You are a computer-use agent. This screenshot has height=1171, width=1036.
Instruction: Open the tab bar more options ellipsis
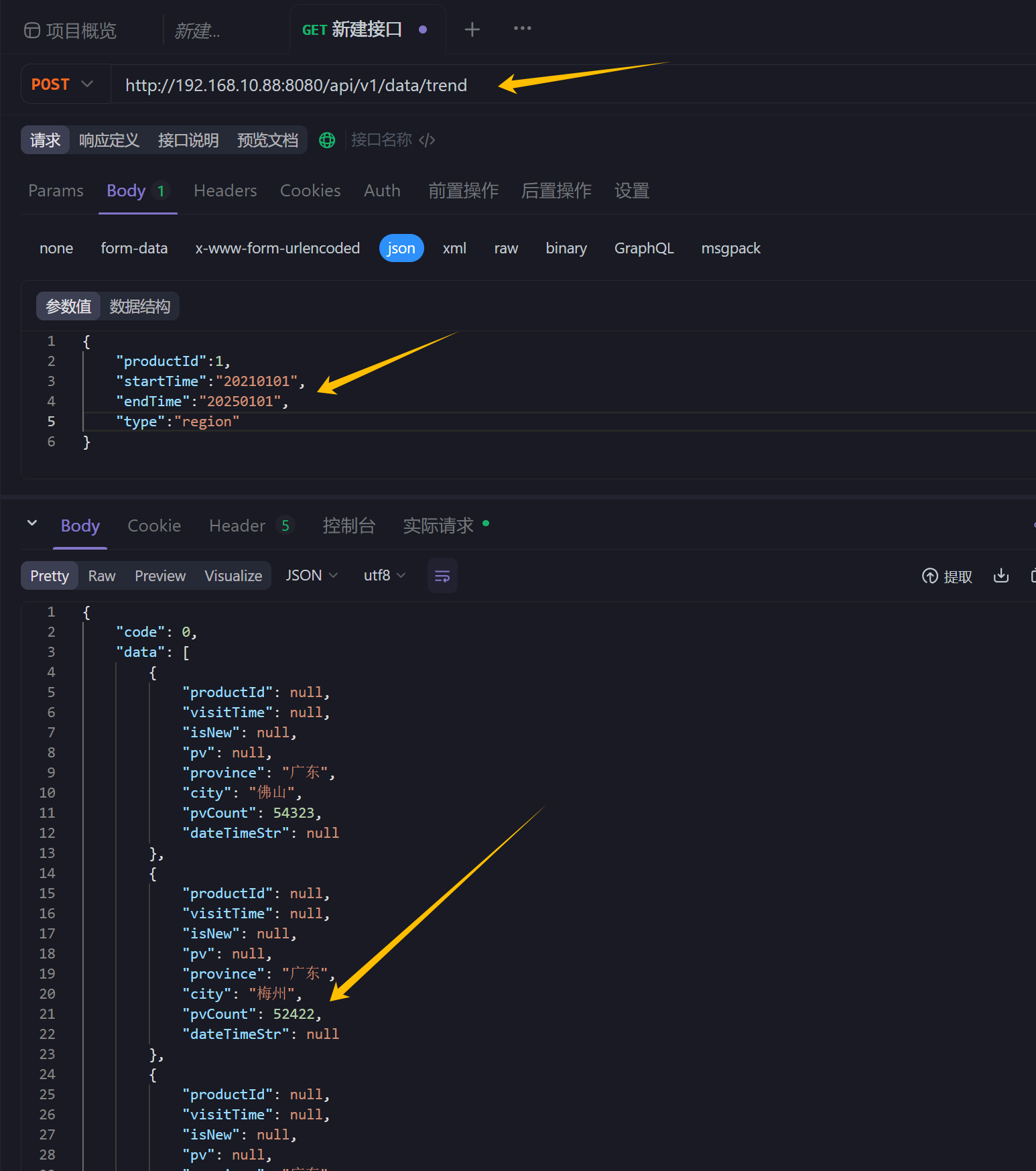pos(522,28)
